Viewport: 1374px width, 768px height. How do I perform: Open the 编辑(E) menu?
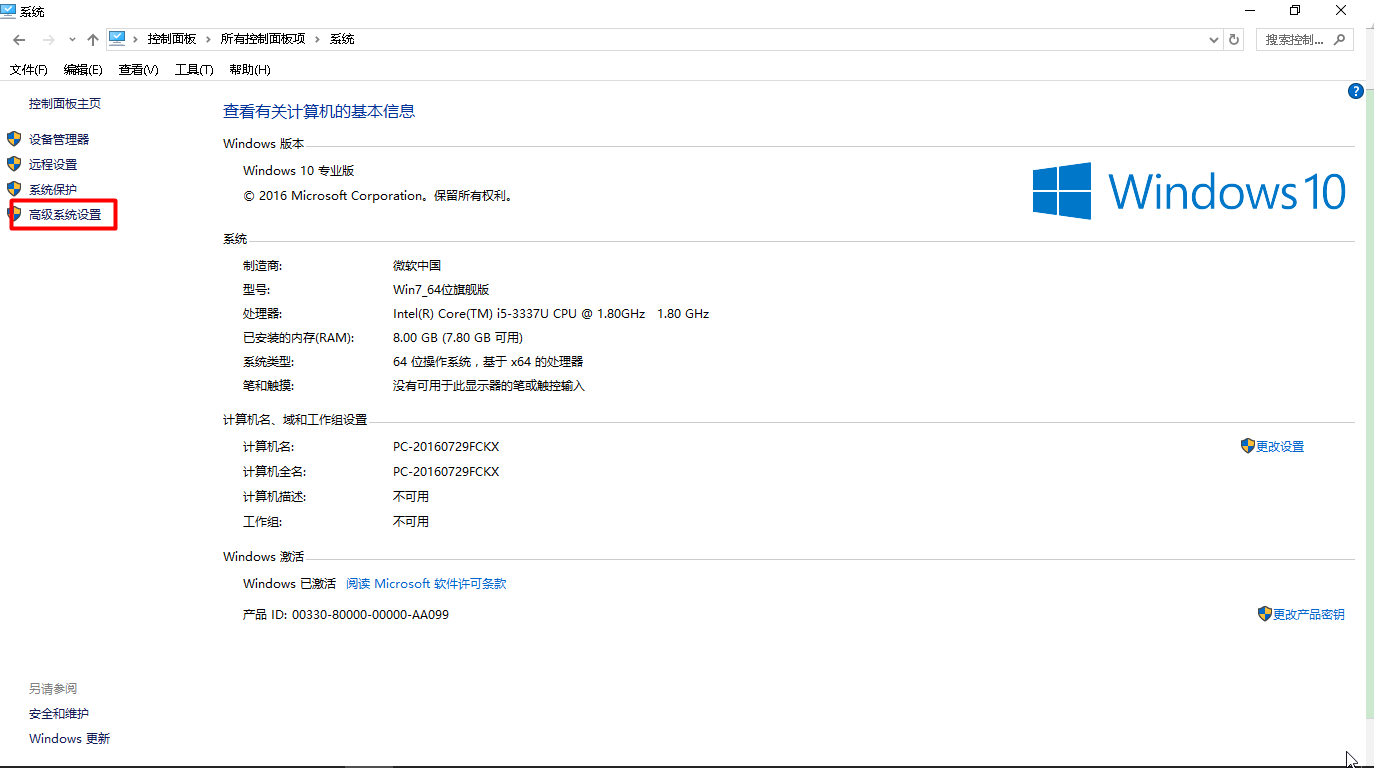coord(83,70)
